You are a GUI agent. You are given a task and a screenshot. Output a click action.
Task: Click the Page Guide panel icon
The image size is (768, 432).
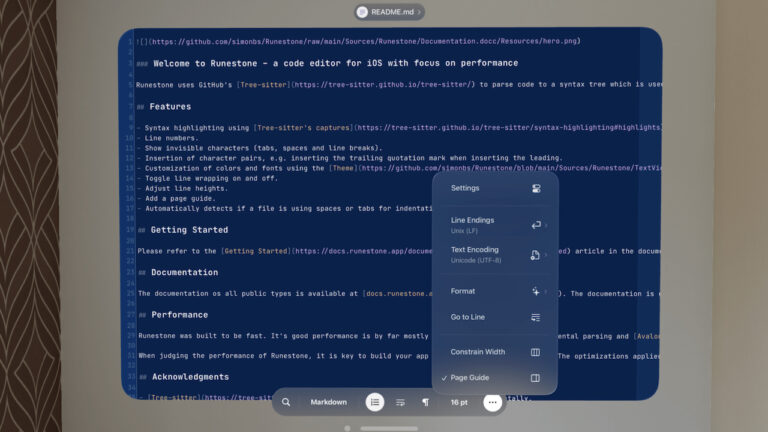(535, 378)
